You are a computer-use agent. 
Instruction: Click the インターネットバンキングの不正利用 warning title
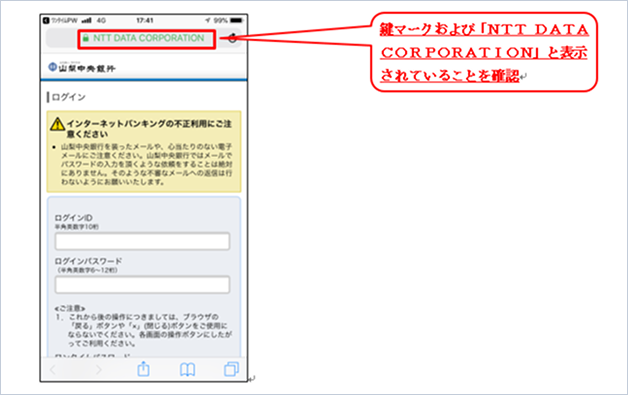pyautogui.click(x=149, y=129)
